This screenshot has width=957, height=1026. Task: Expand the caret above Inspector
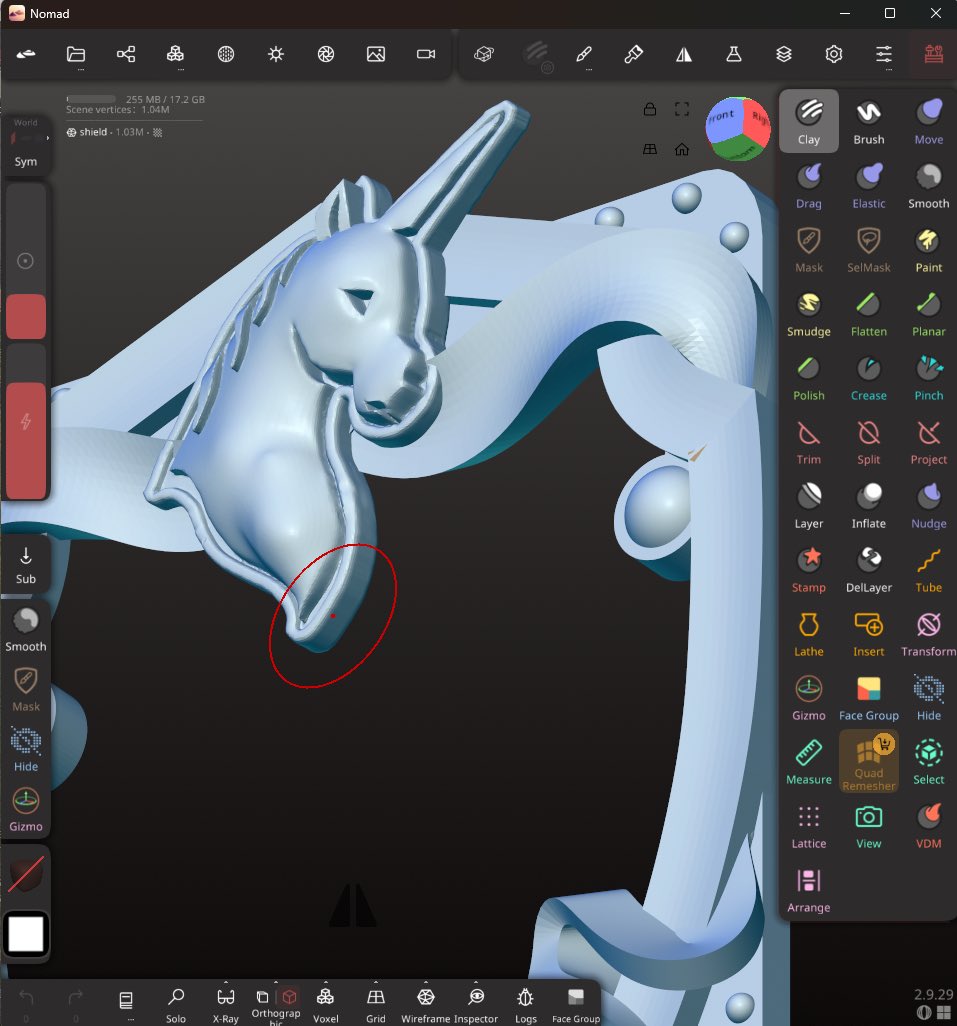476,982
